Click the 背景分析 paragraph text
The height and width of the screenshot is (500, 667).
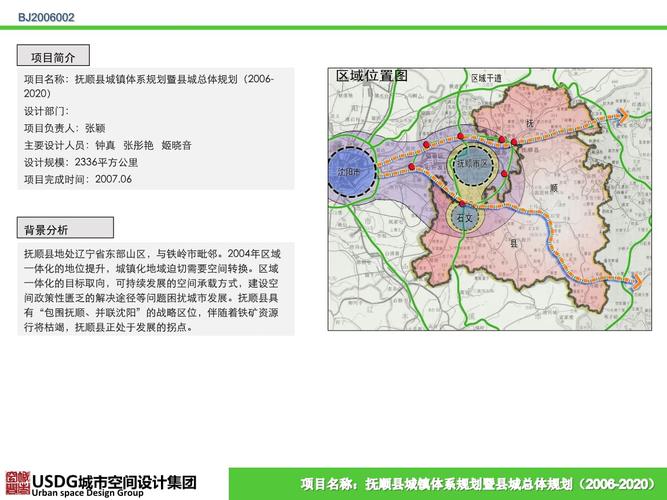click(x=152, y=290)
